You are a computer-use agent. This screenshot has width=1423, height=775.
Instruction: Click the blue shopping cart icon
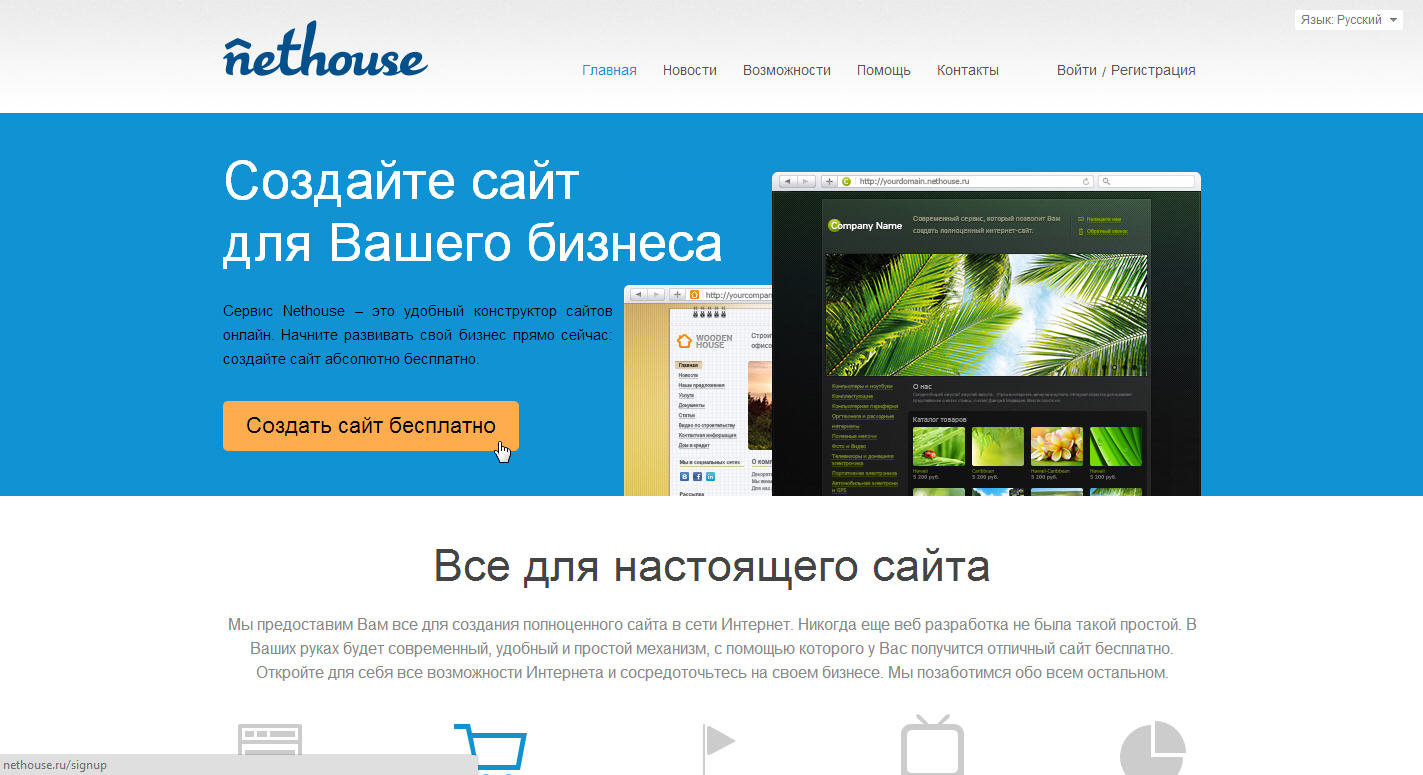[490, 749]
